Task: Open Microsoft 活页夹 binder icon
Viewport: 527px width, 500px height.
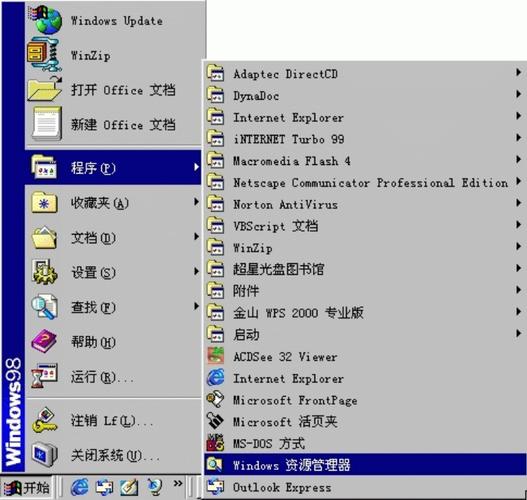Action: pyautogui.click(x=215, y=421)
